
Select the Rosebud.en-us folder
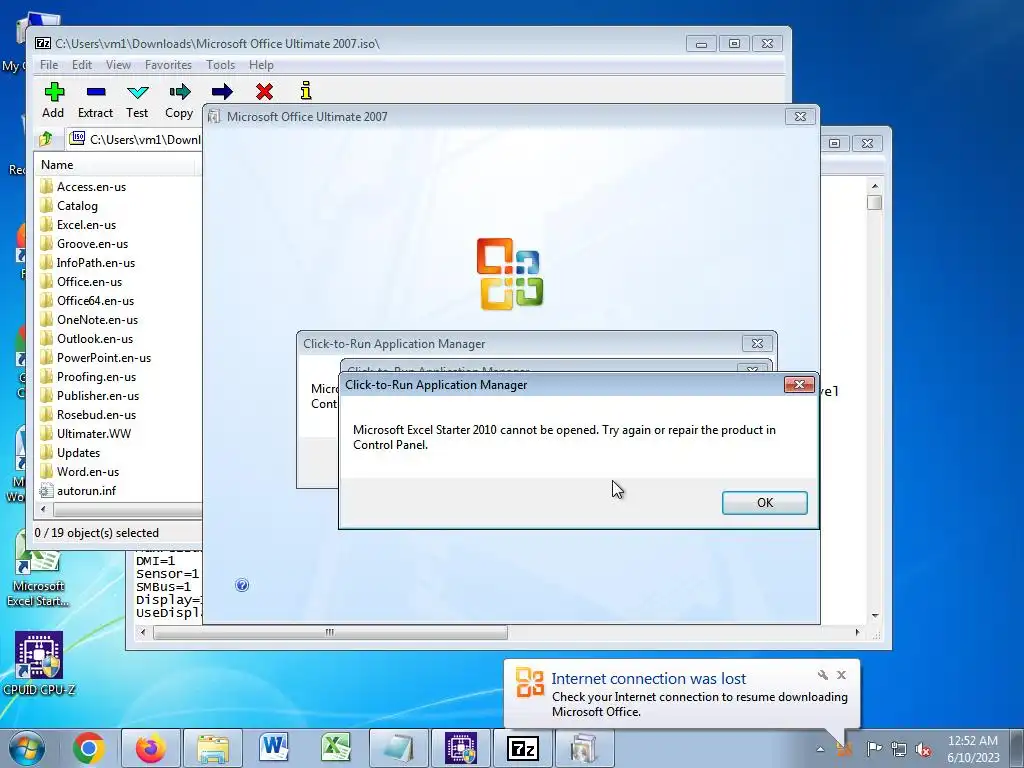click(88, 414)
